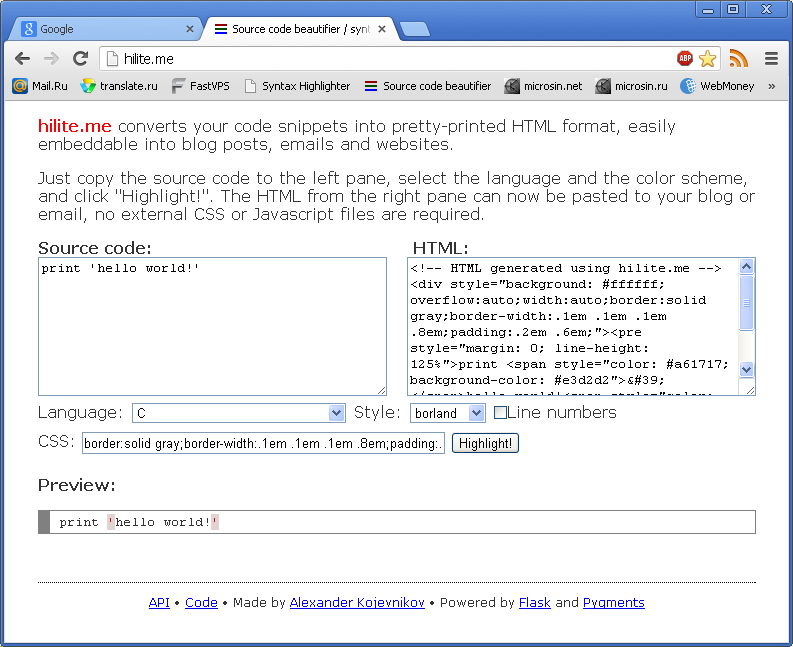The image size is (793, 647).
Task: Open the AdBlock Plus ABP icon
Action: tap(685, 59)
